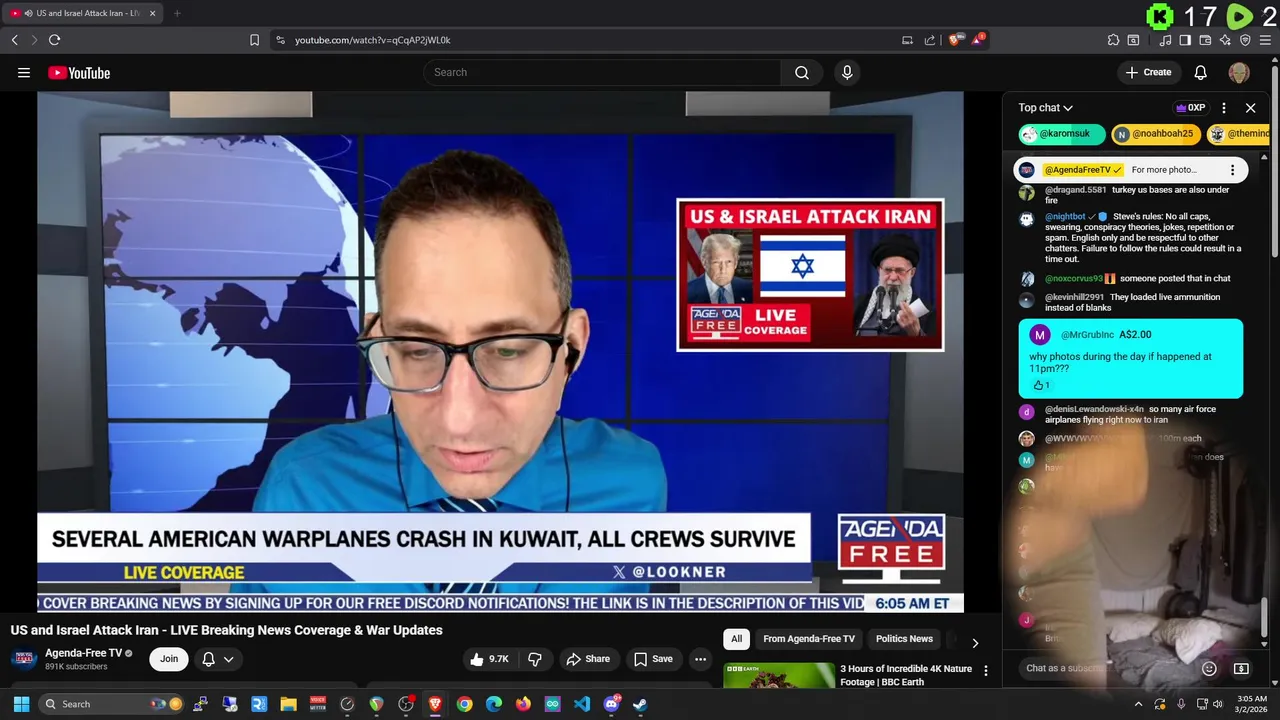Open Steam from the taskbar

click(640, 704)
